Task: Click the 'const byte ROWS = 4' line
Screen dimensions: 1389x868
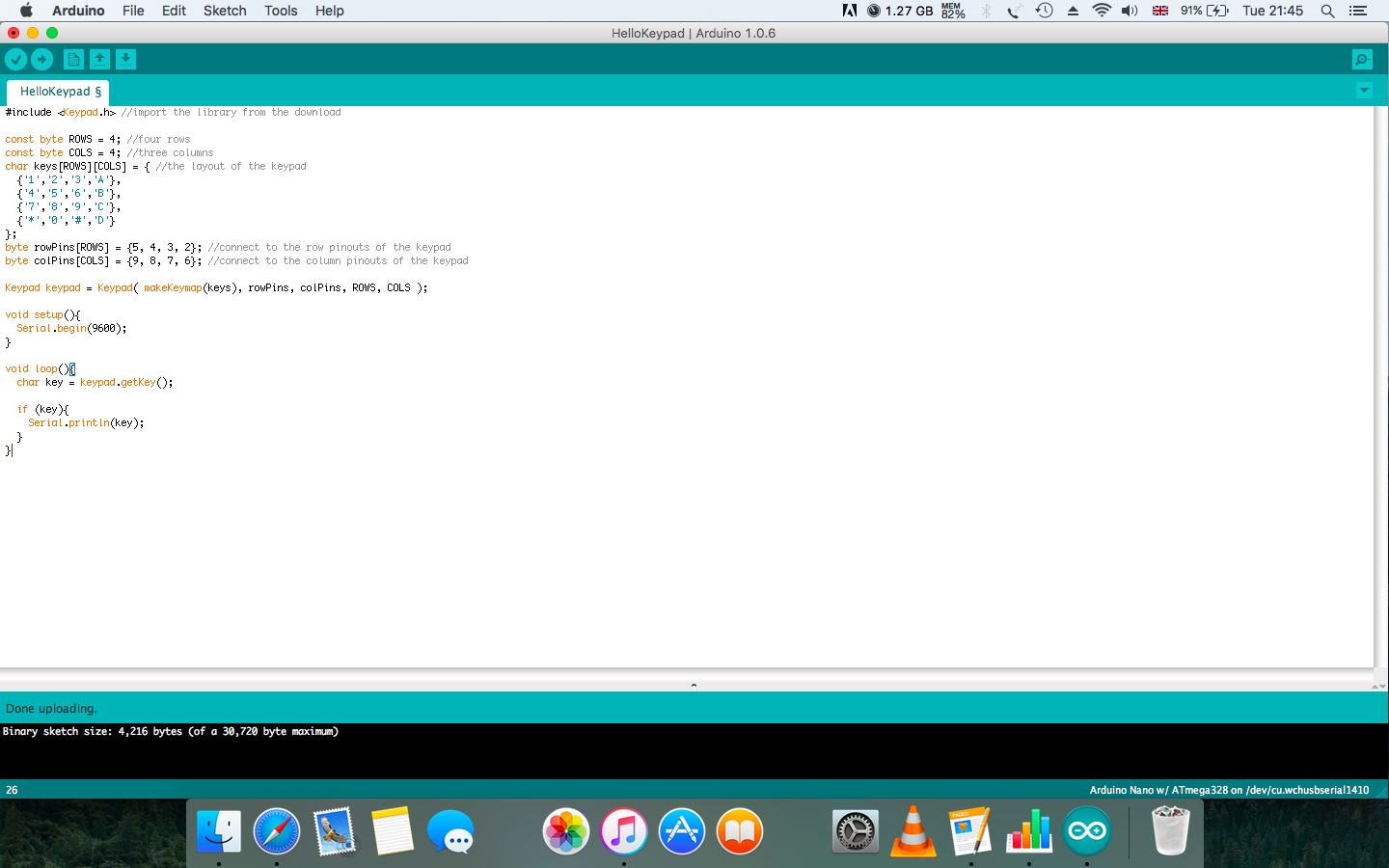Action: [97, 139]
